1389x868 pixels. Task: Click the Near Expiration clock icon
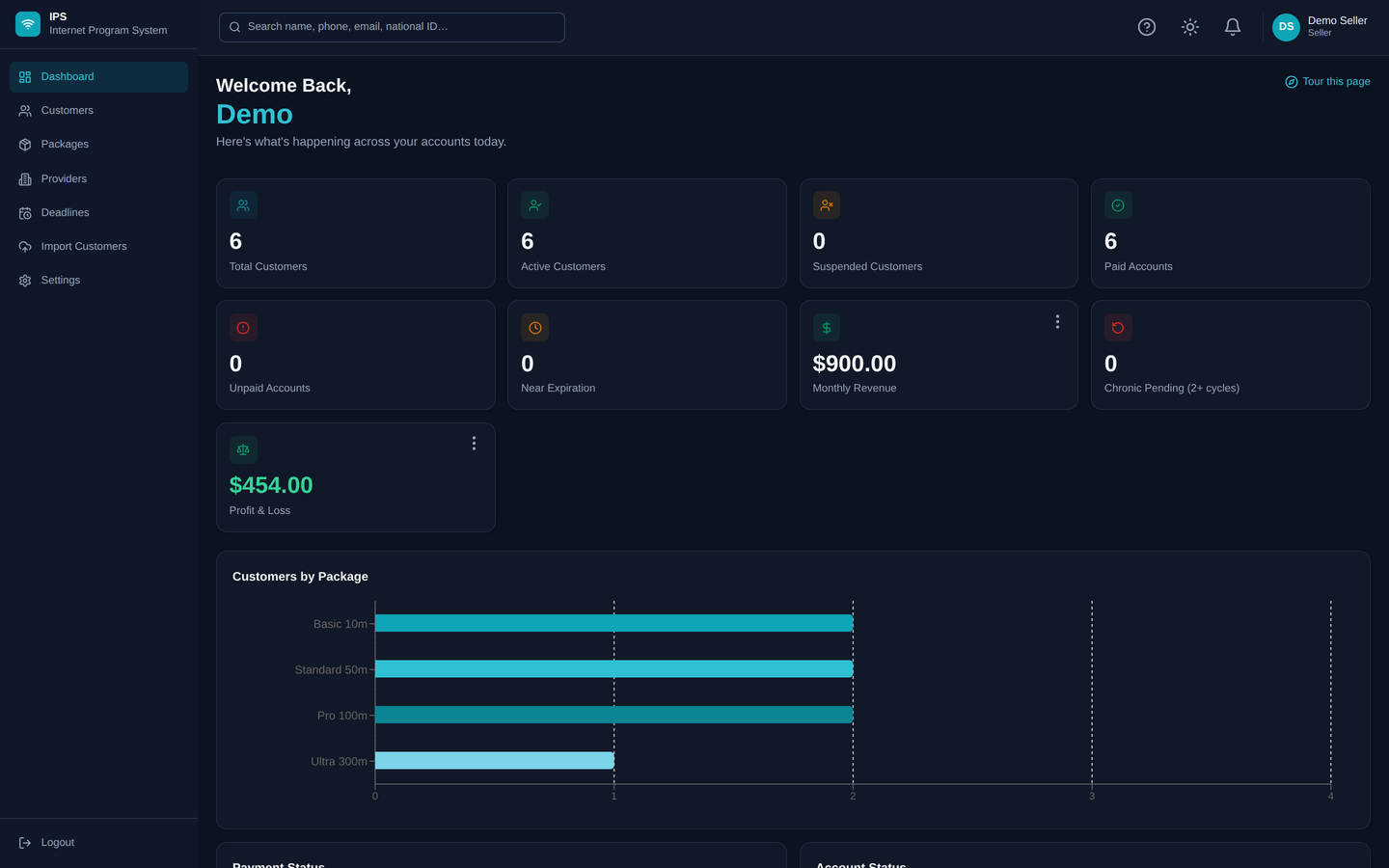[x=534, y=328]
